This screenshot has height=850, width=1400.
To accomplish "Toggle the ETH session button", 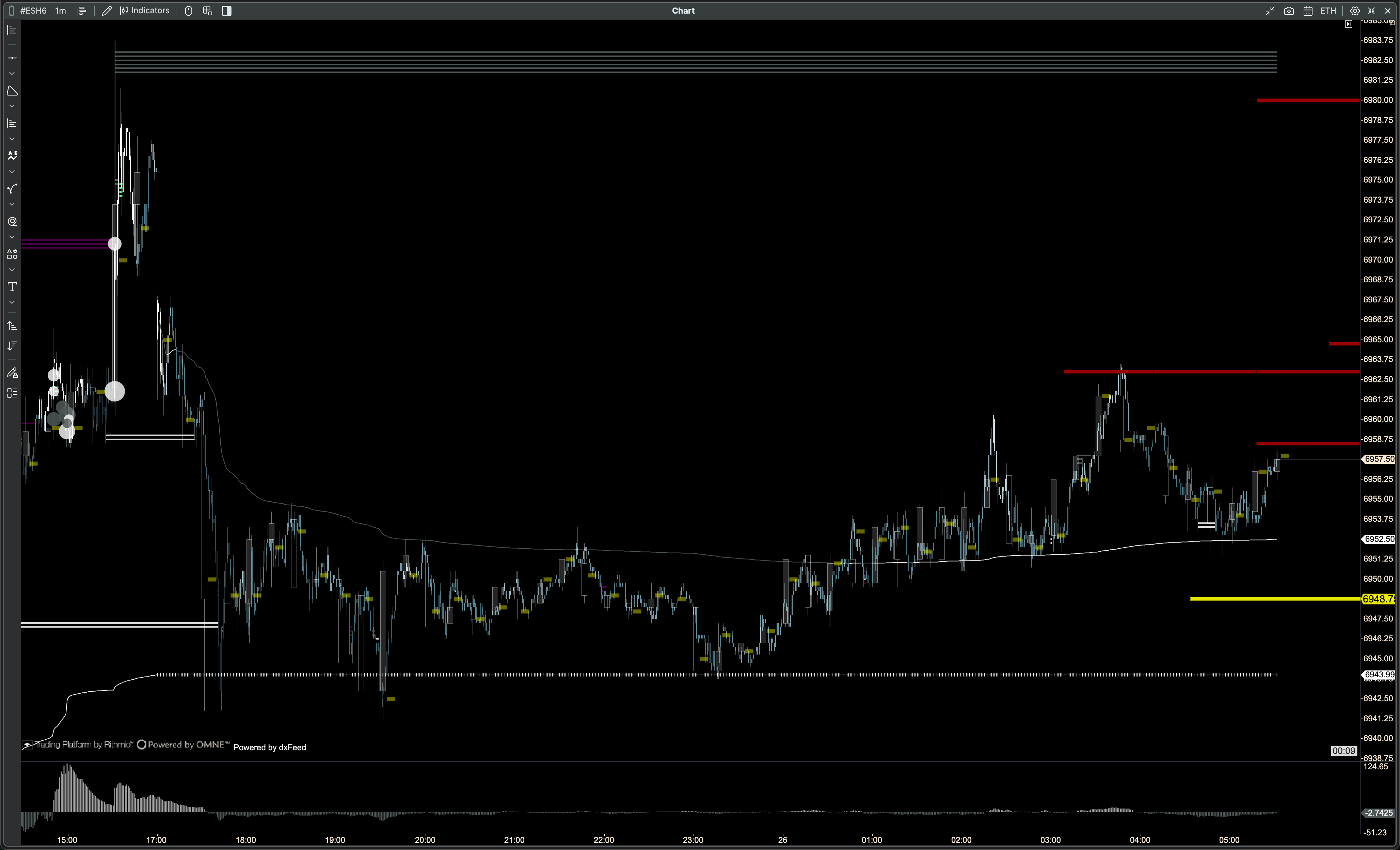I will click(x=1328, y=11).
